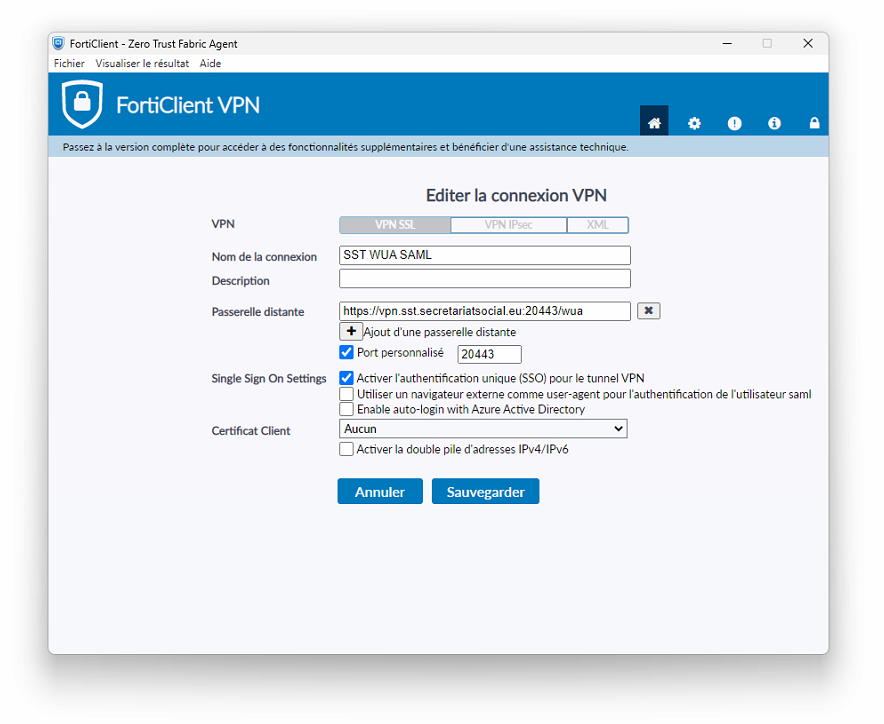Open the Visualiser le résultat menu
This screenshot has height=724, width=884.
[x=141, y=63]
